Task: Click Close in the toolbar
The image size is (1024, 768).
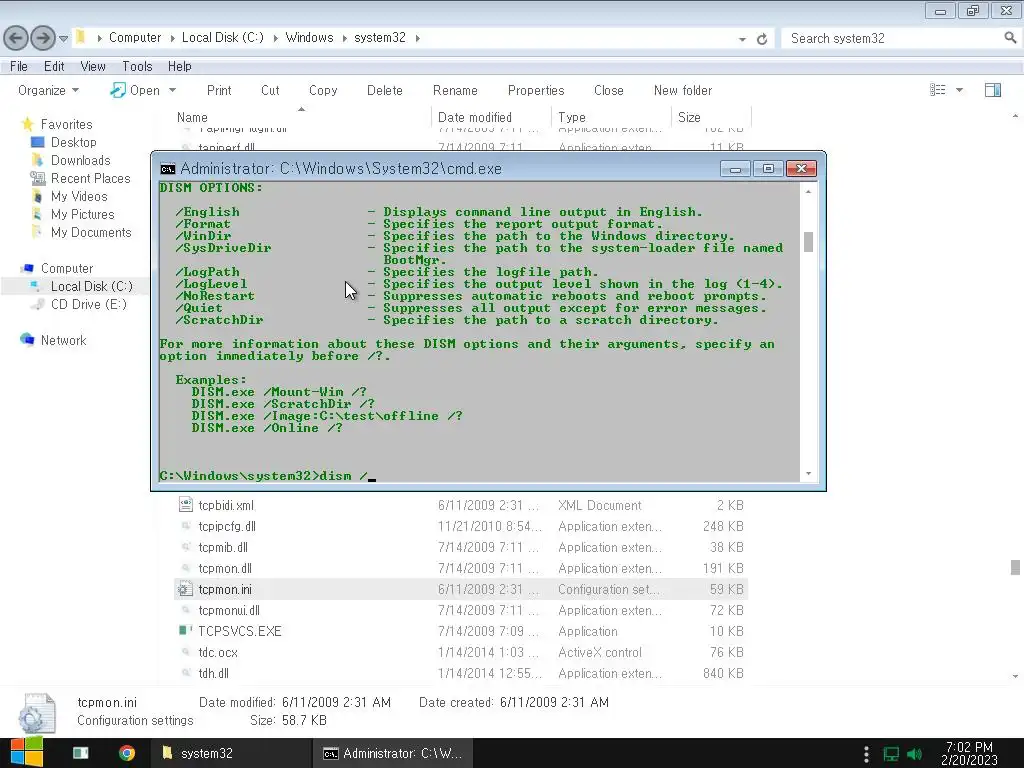Action: point(608,90)
